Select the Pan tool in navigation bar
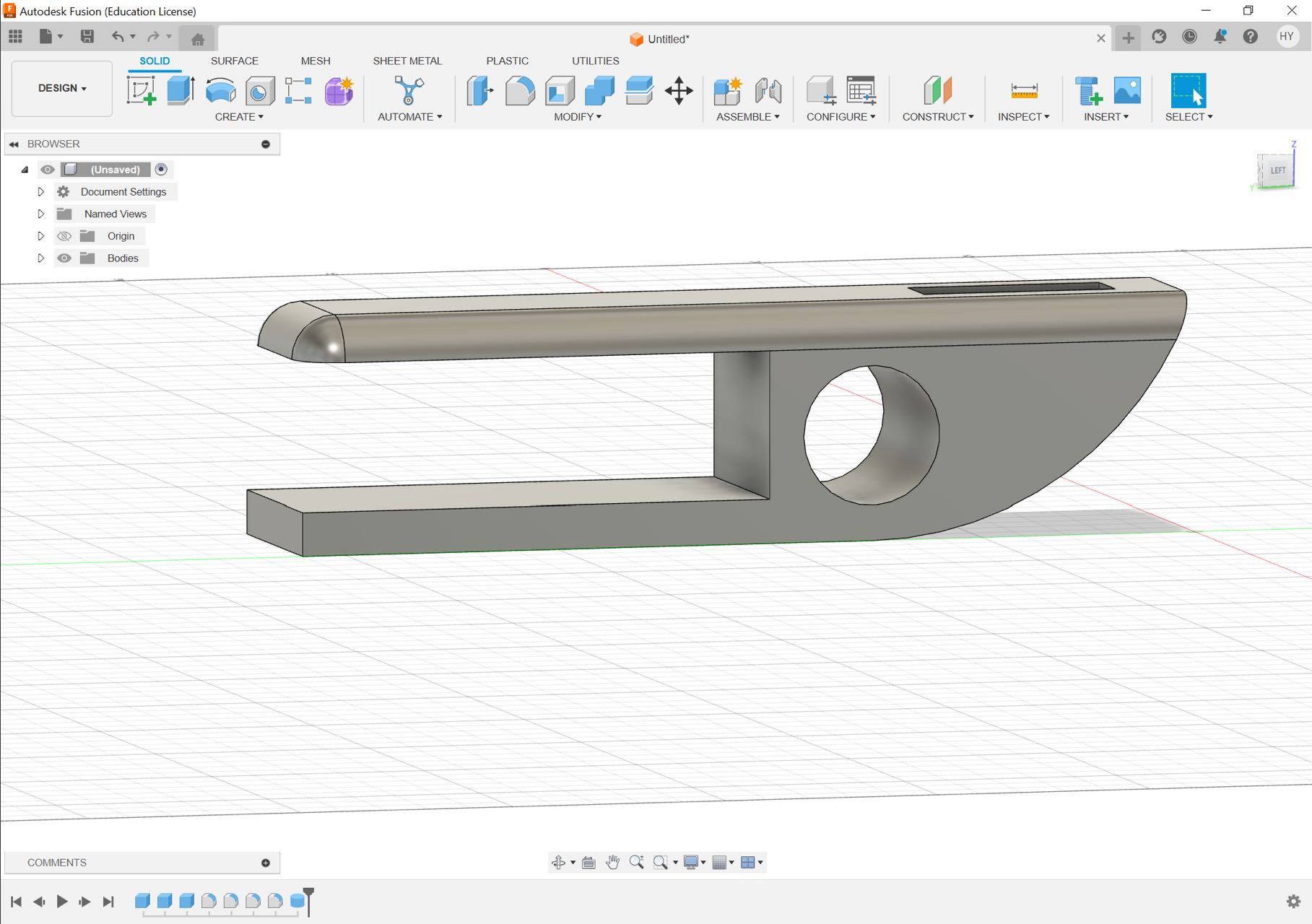The width and height of the screenshot is (1312, 924). pos(613,861)
